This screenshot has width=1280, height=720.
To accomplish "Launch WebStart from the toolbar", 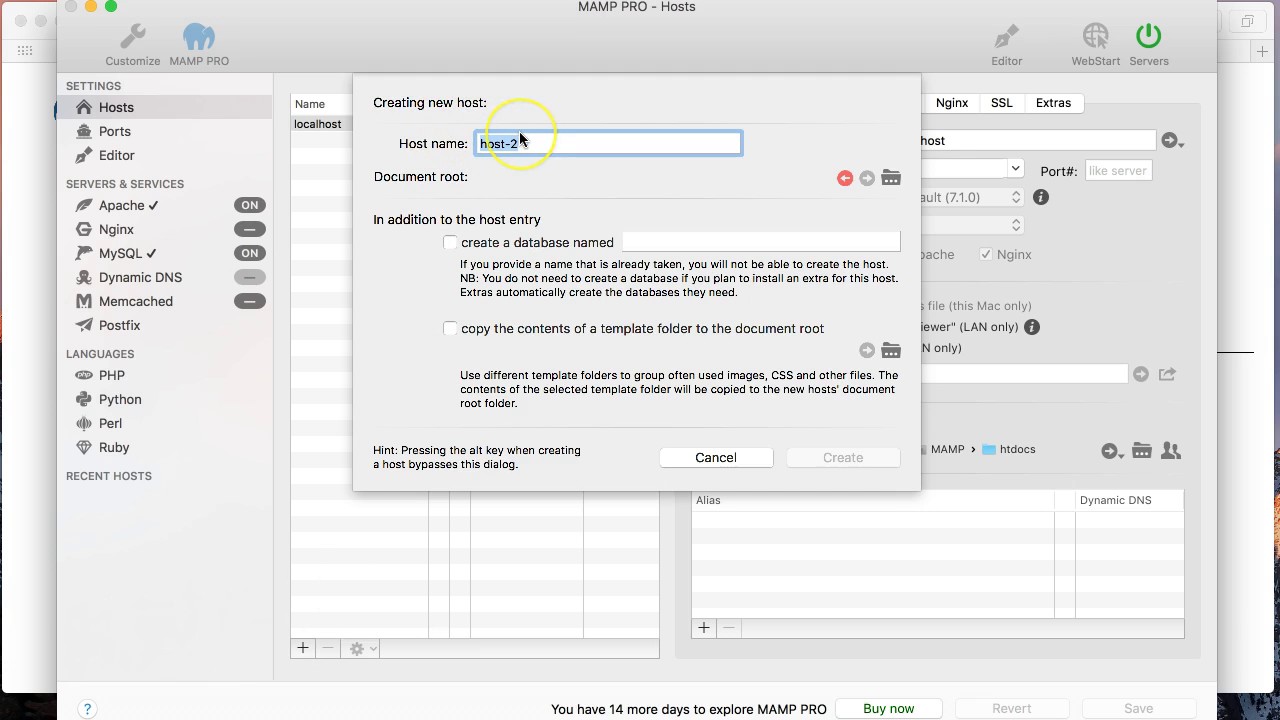I will click(1096, 46).
